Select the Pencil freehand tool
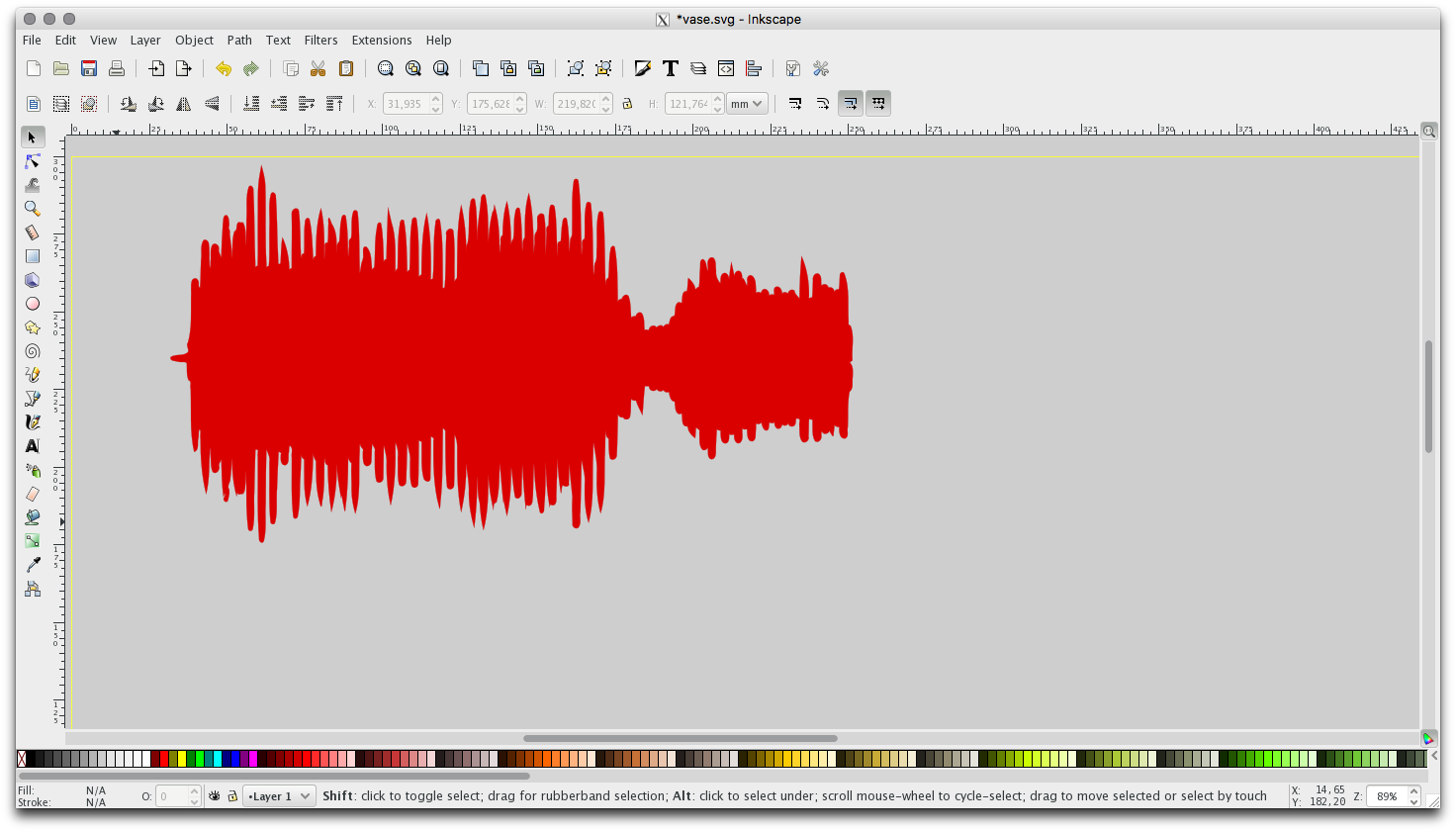This screenshot has width=1456, height=832. point(33,375)
